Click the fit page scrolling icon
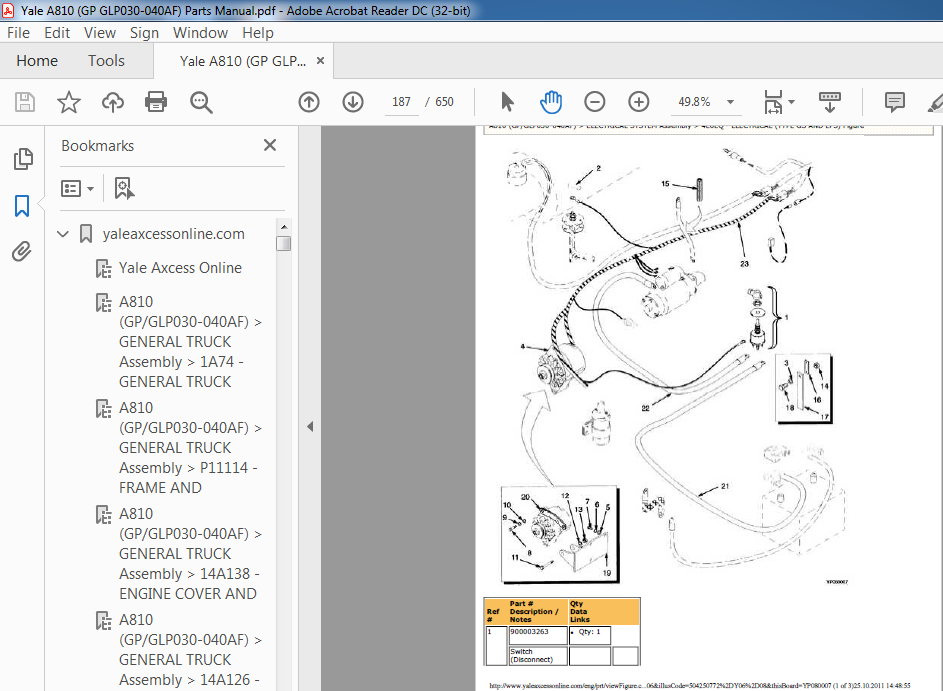 click(x=773, y=102)
